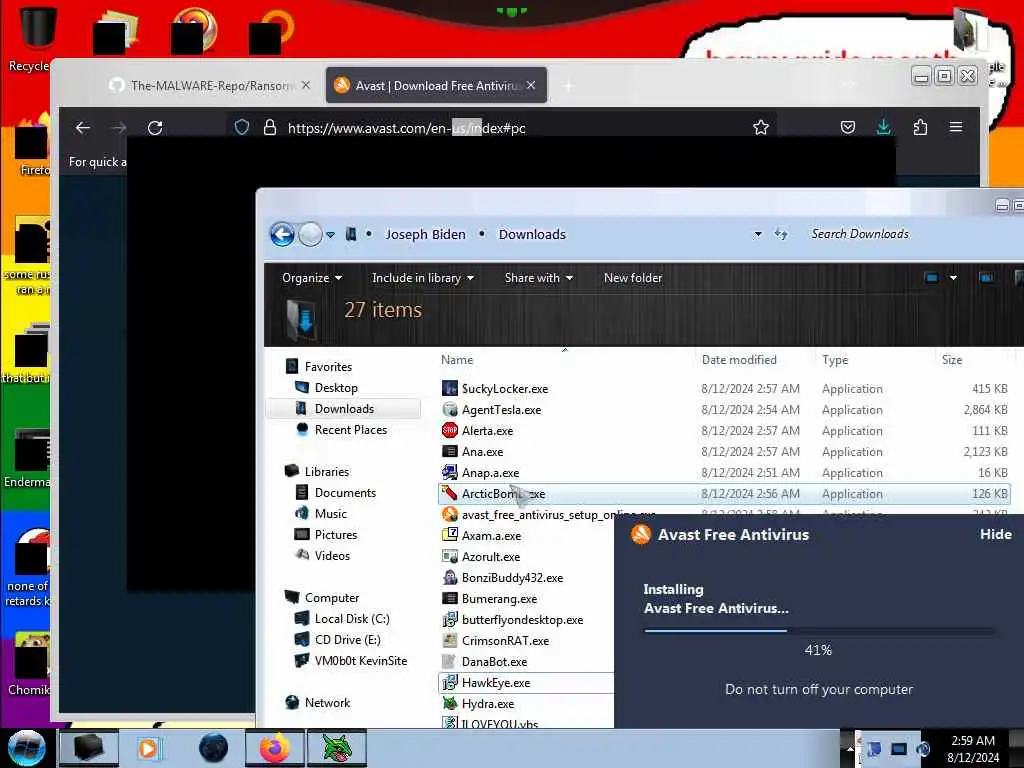Hide the Avast installer popup
This screenshot has width=1024, height=768.
click(x=995, y=534)
